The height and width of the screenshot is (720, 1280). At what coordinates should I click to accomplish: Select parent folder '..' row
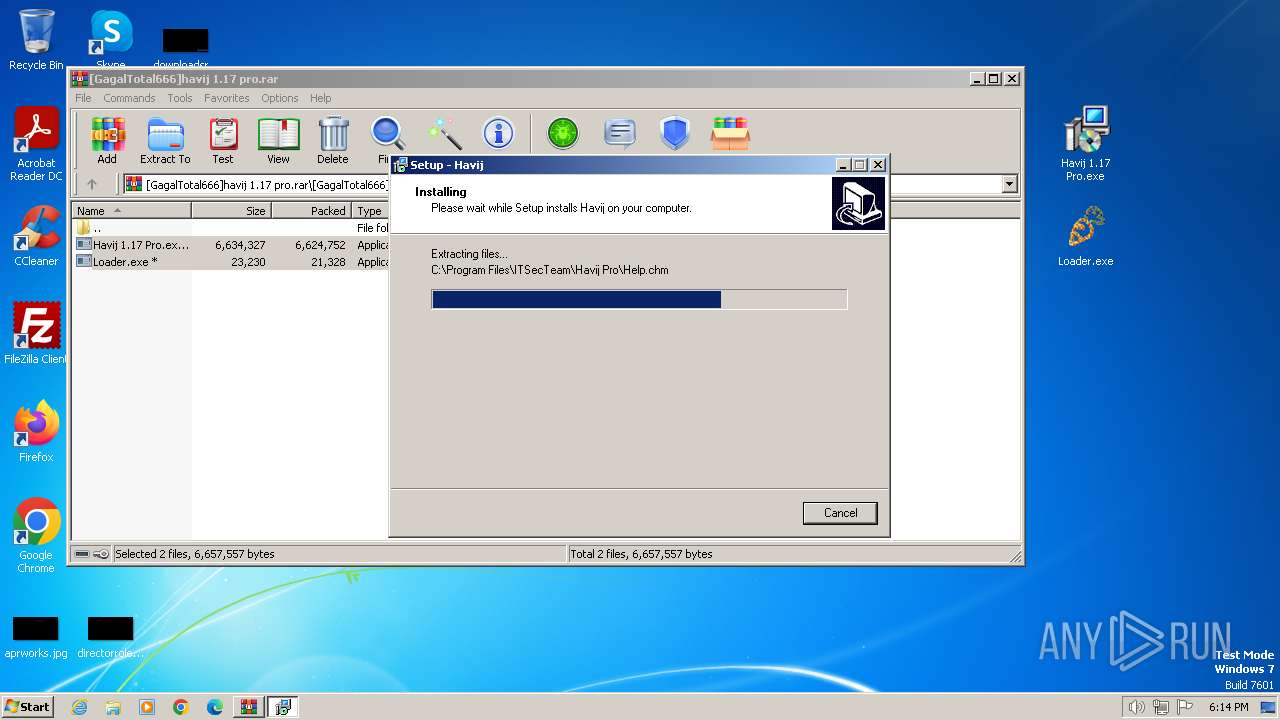[x=231, y=228]
